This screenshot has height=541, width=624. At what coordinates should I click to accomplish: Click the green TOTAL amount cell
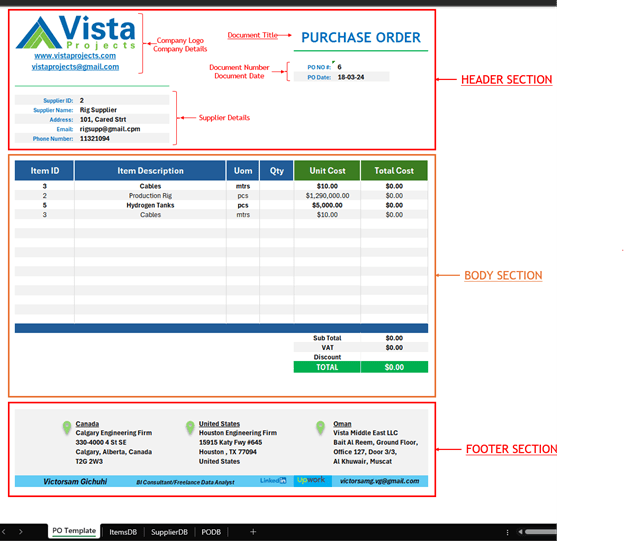(x=394, y=367)
